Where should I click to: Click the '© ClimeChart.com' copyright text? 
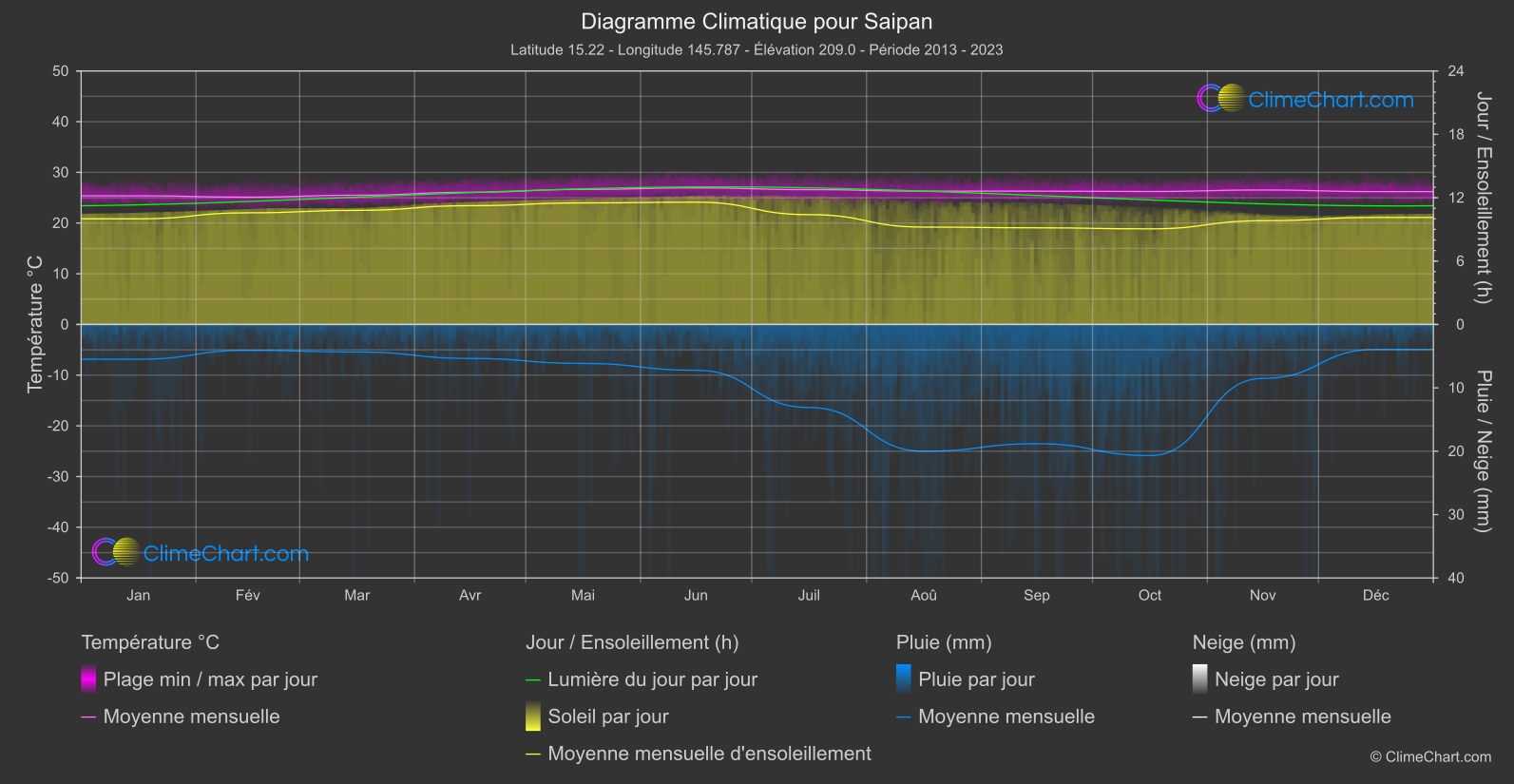1430,757
